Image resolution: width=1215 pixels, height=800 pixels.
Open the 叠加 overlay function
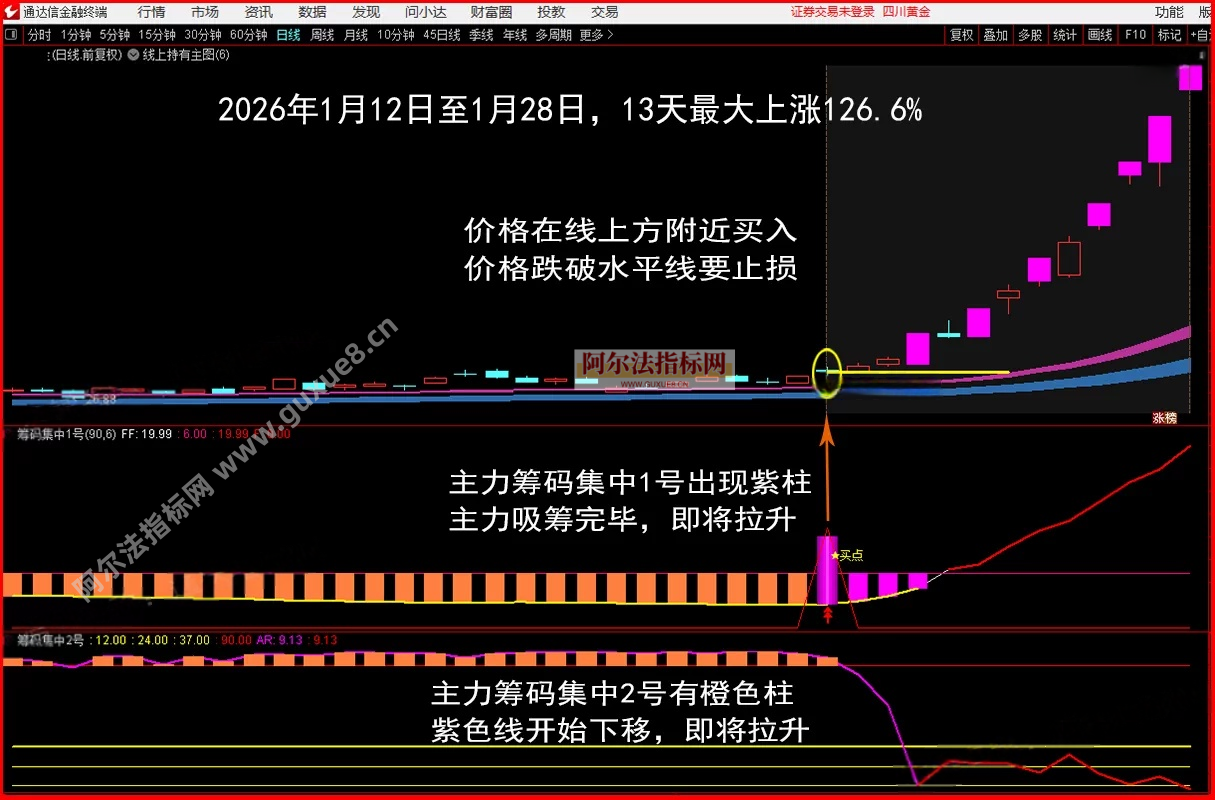tap(995, 34)
